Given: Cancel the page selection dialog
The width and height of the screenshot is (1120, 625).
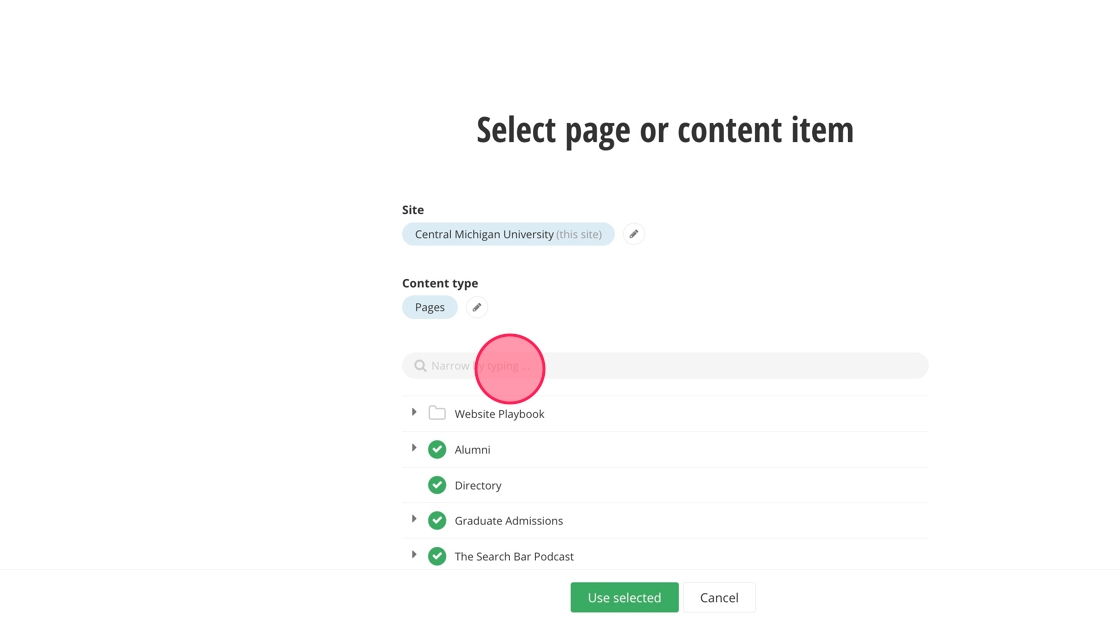Looking at the screenshot, I should 719,598.
